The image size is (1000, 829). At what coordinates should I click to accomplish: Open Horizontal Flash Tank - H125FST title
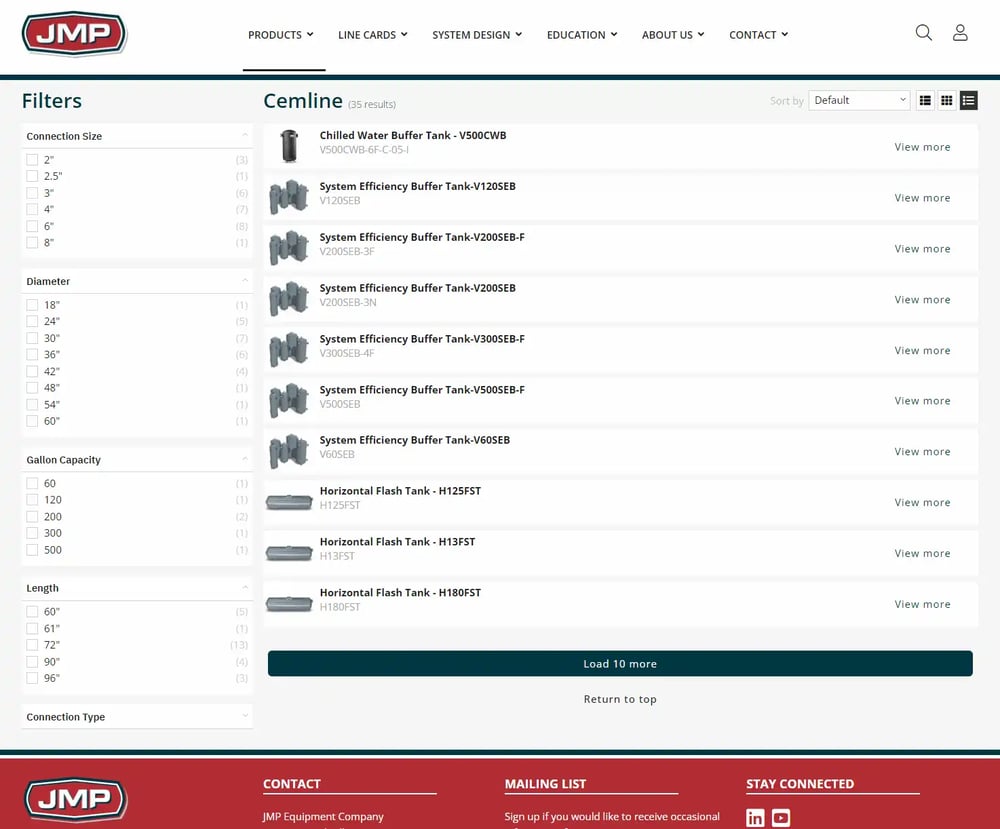[400, 491]
